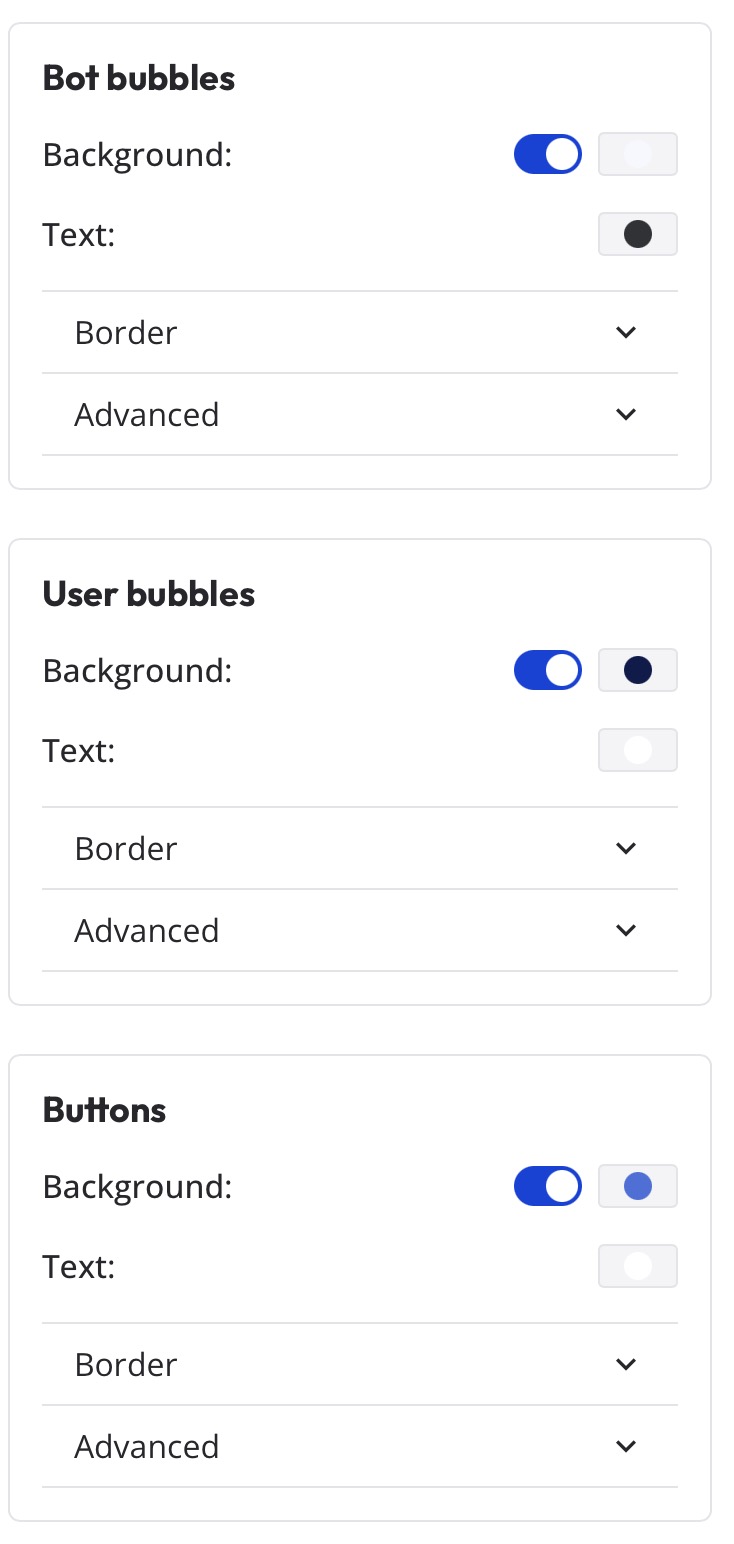Click chevron beside Bot bubbles Border
734x1544 pixels.
pos(626,333)
